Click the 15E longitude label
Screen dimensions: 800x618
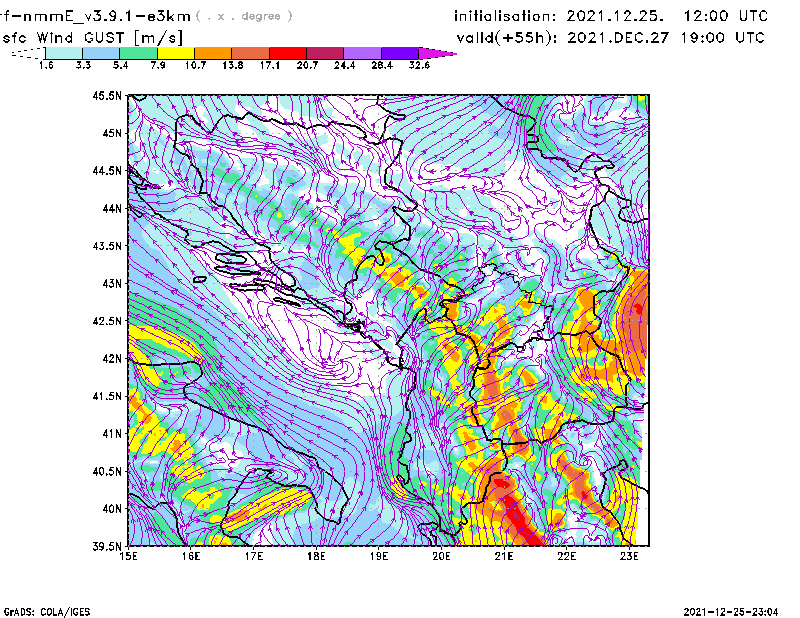tap(128, 556)
